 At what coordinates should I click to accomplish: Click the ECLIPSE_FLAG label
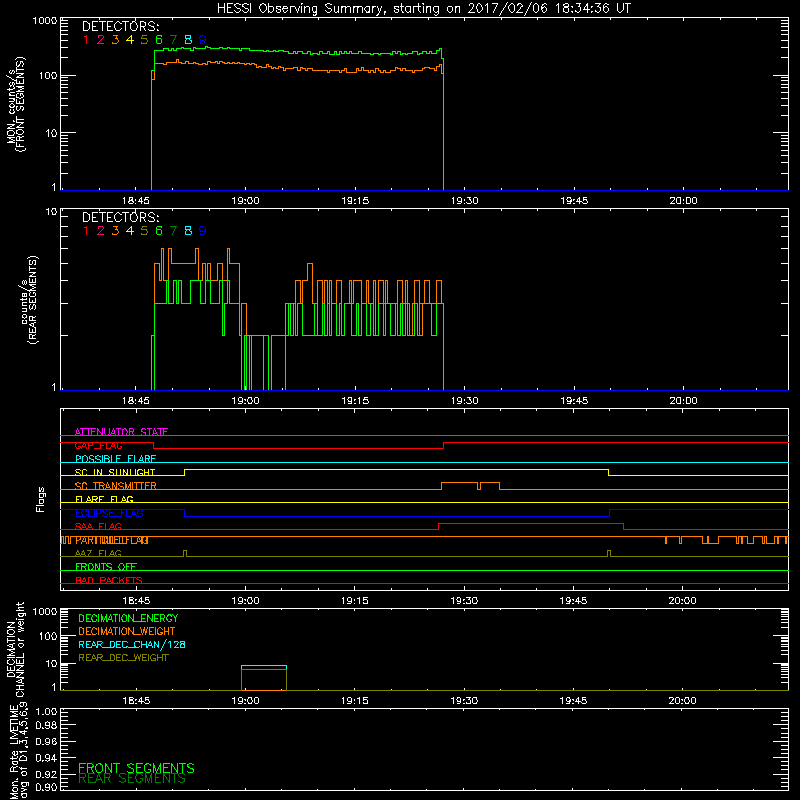(x=109, y=513)
